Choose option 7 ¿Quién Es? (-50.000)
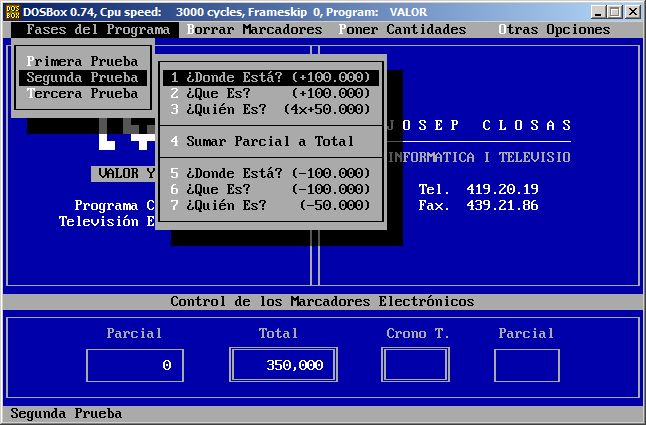The height and width of the screenshot is (425, 646). tap(270, 205)
